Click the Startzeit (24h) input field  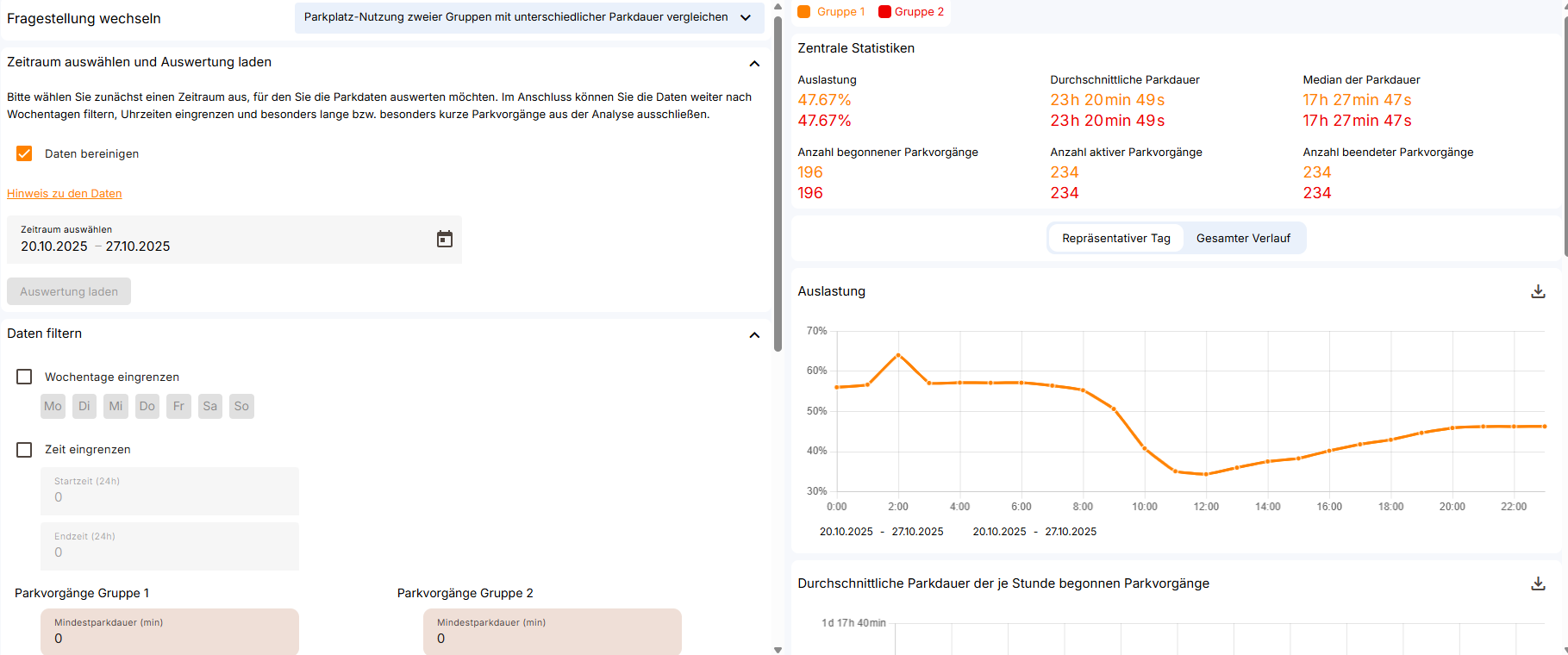[x=169, y=491]
